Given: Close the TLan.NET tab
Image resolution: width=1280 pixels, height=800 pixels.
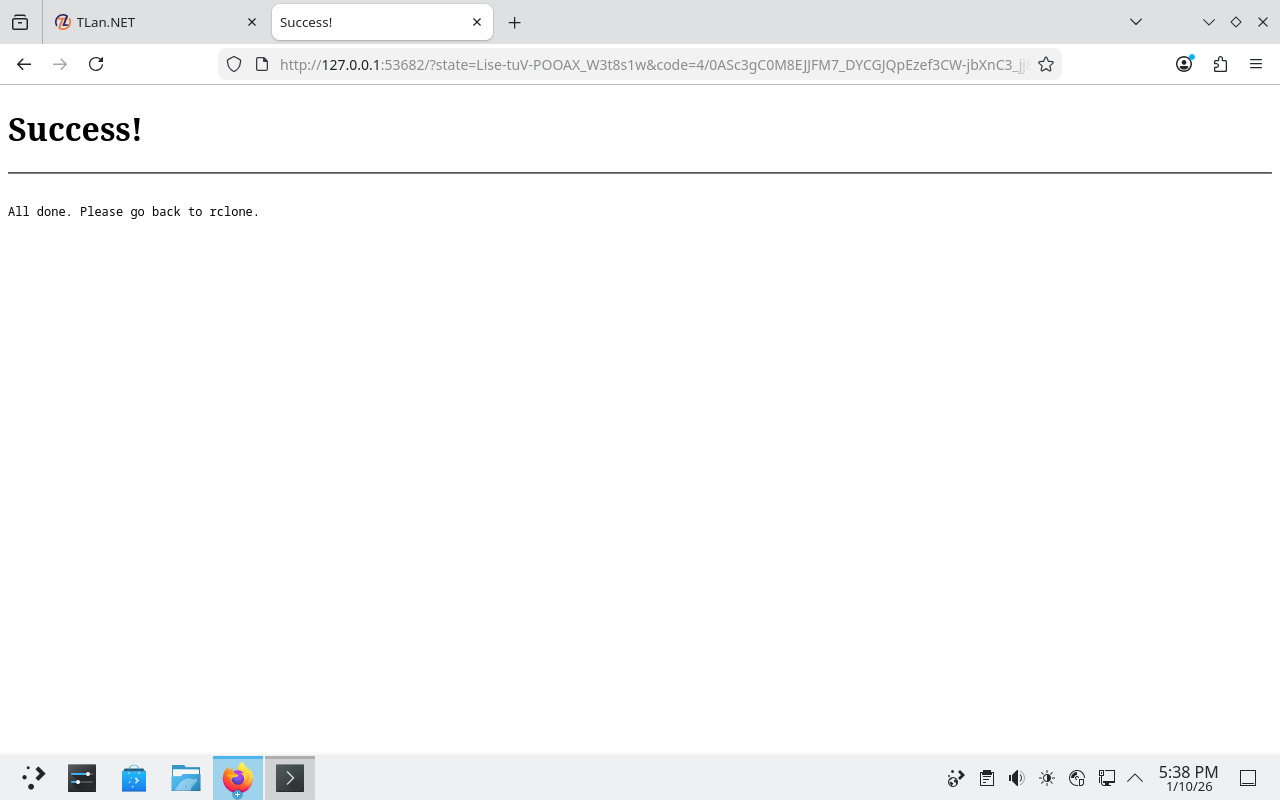Looking at the screenshot, I should [252, 22].
